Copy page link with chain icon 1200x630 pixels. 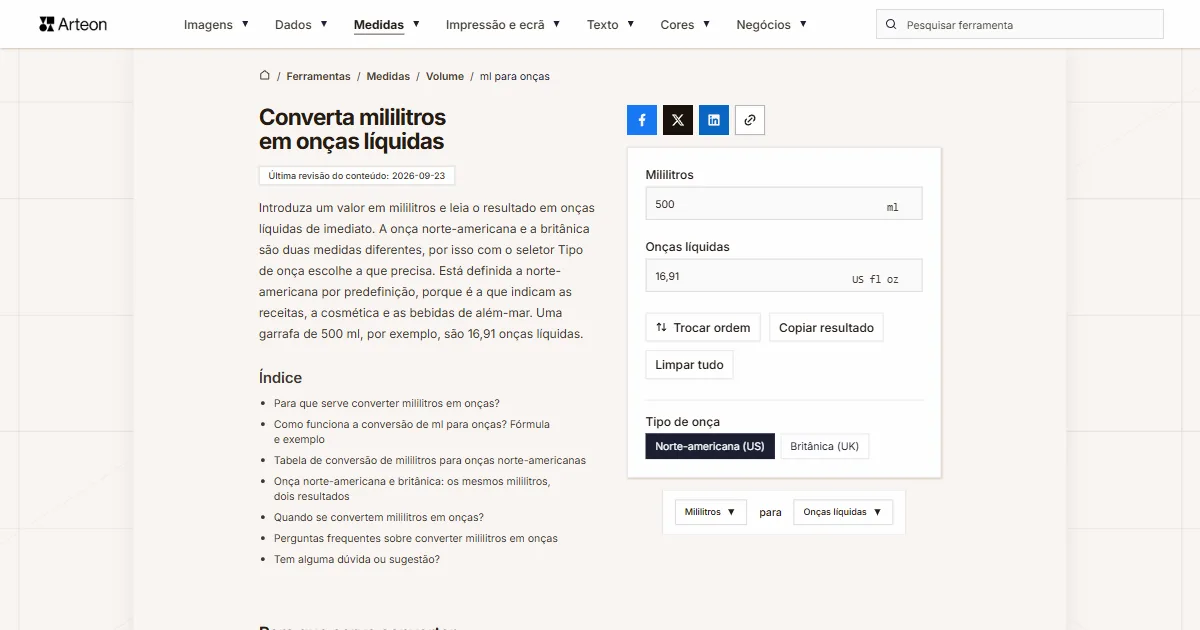750,120
